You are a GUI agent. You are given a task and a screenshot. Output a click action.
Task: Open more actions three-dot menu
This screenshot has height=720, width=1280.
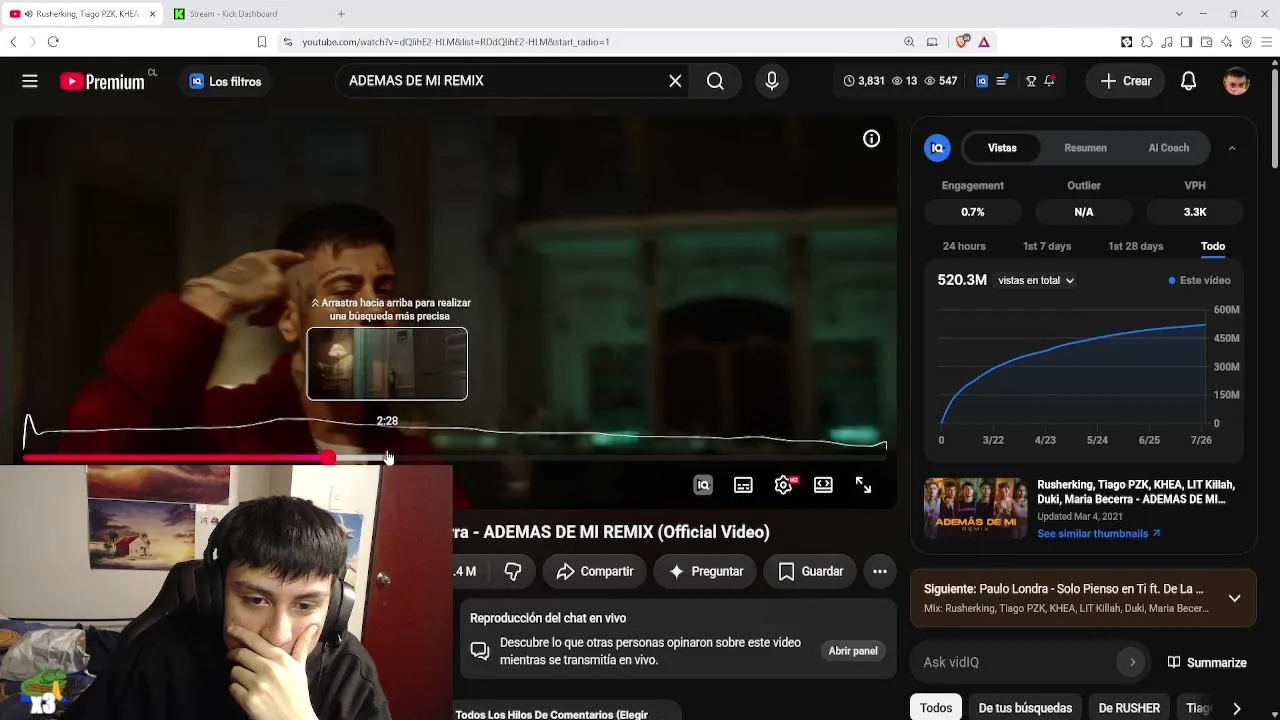click(880, 571)
